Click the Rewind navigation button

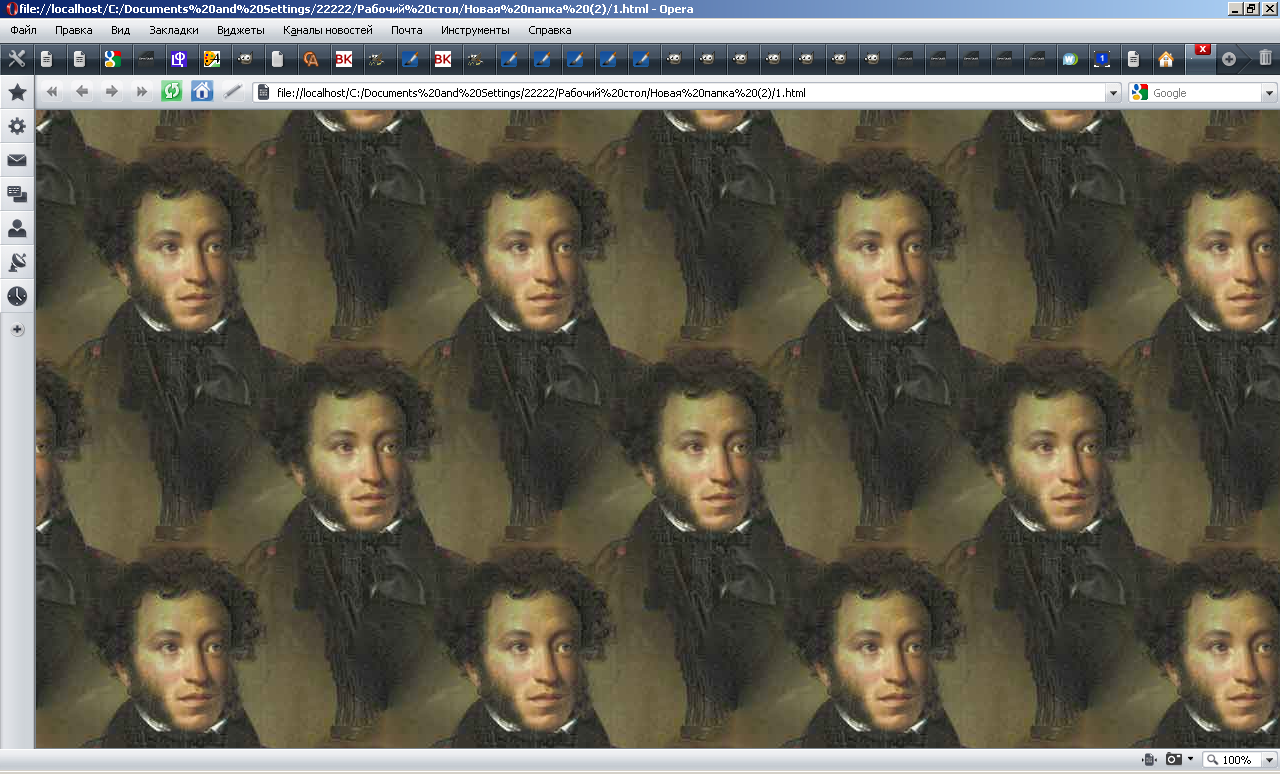tap(52, 92)
